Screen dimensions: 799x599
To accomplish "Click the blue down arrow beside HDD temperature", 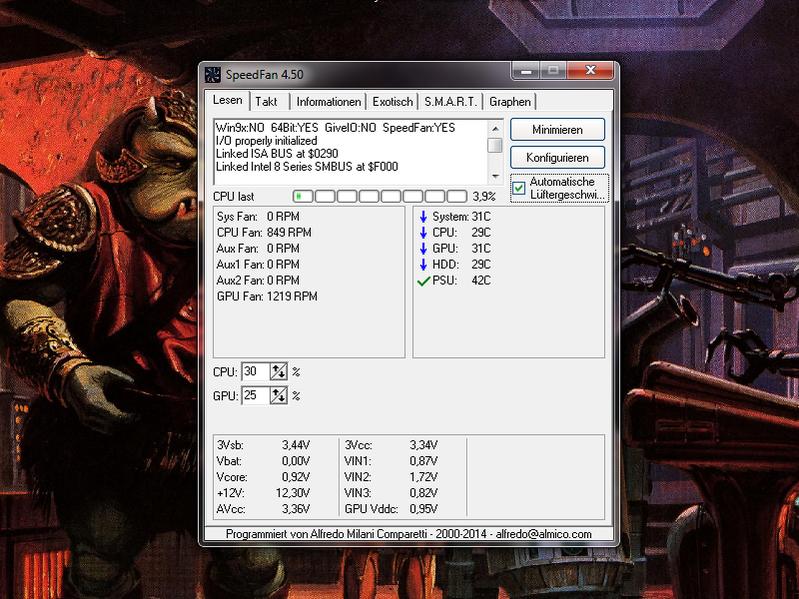I will tap(423, 264).
